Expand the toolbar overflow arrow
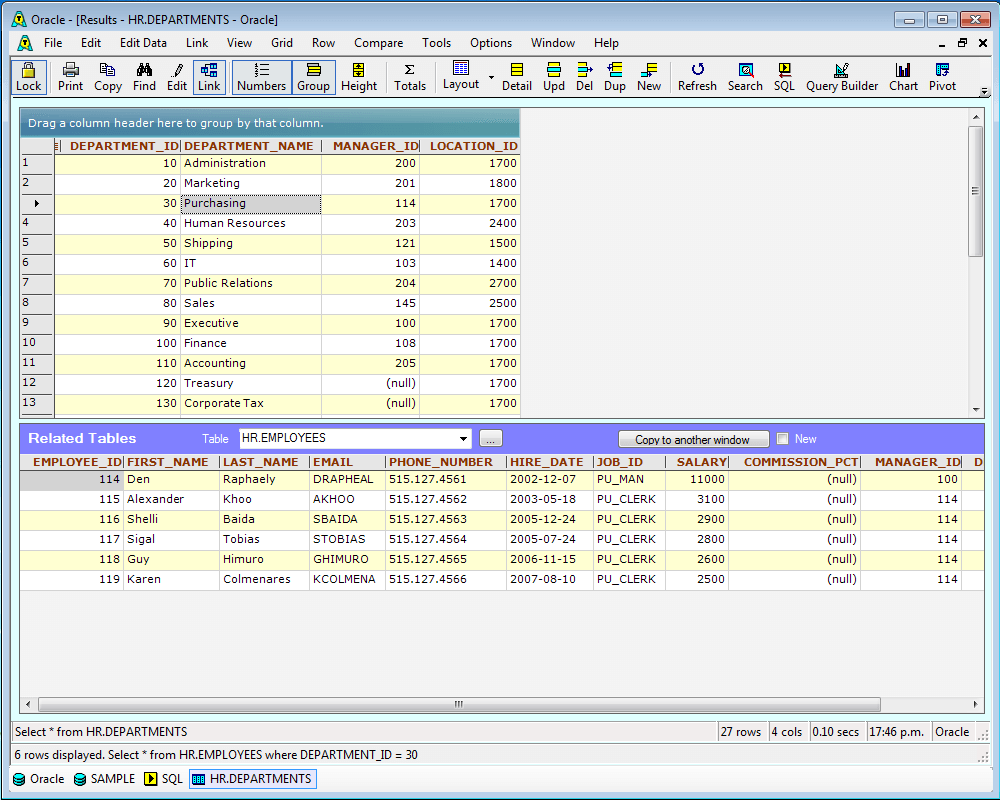1000x800 pixels. coord(984,93)
